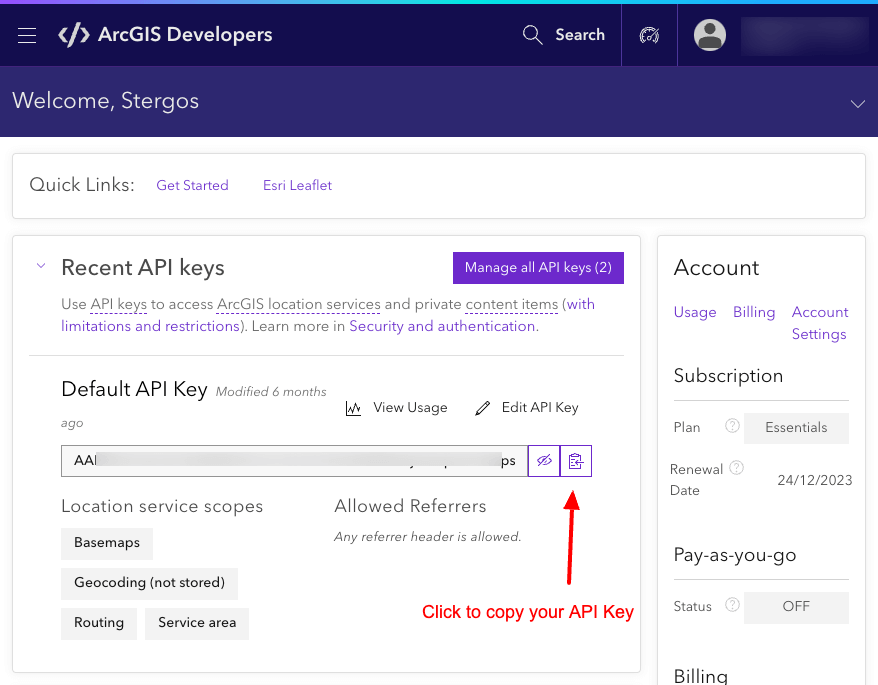Click the Default API Key heading

[134, 389]
